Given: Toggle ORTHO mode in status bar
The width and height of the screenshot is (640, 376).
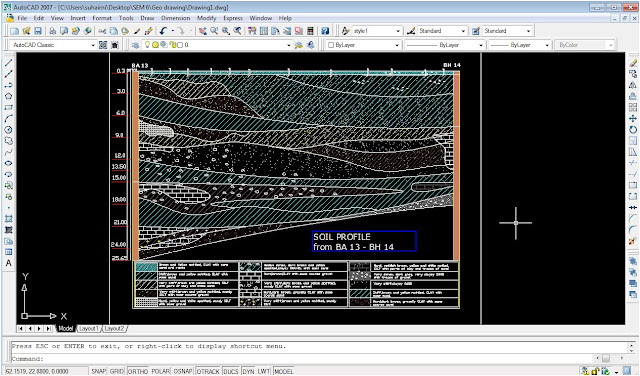Looking at the screenshot, I should click(x=138, y=371).
